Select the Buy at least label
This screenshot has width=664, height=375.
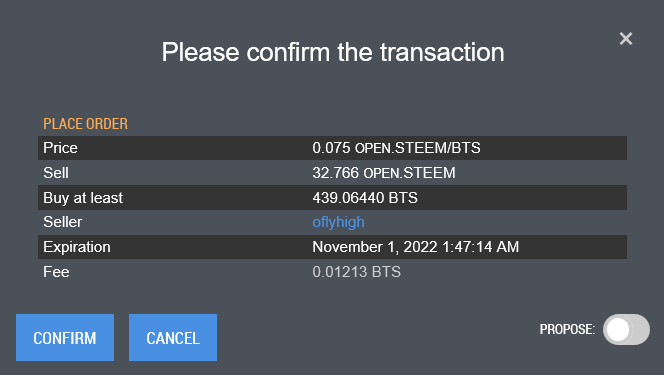point(83,198)
